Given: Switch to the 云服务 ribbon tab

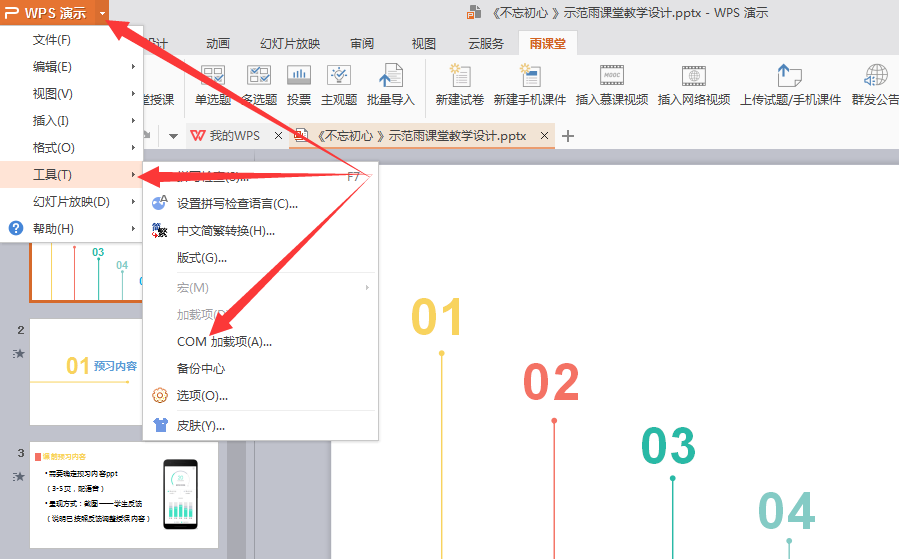Looking at the screenshot, I should (x=486, y=44).
